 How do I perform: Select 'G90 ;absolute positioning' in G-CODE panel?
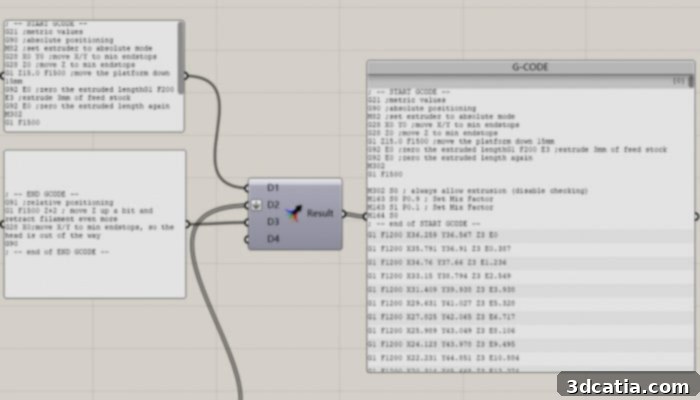pos(421,108)
